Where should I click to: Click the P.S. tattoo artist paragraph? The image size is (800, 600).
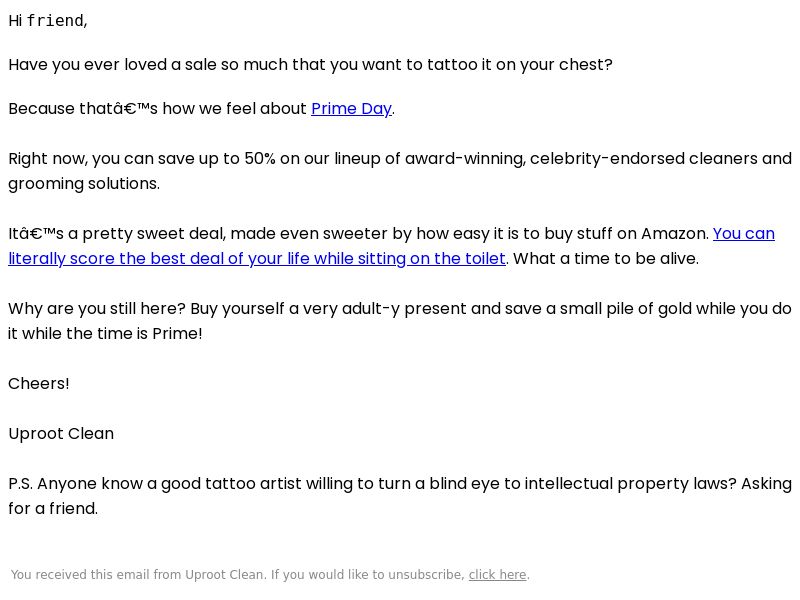pos(400,496)
